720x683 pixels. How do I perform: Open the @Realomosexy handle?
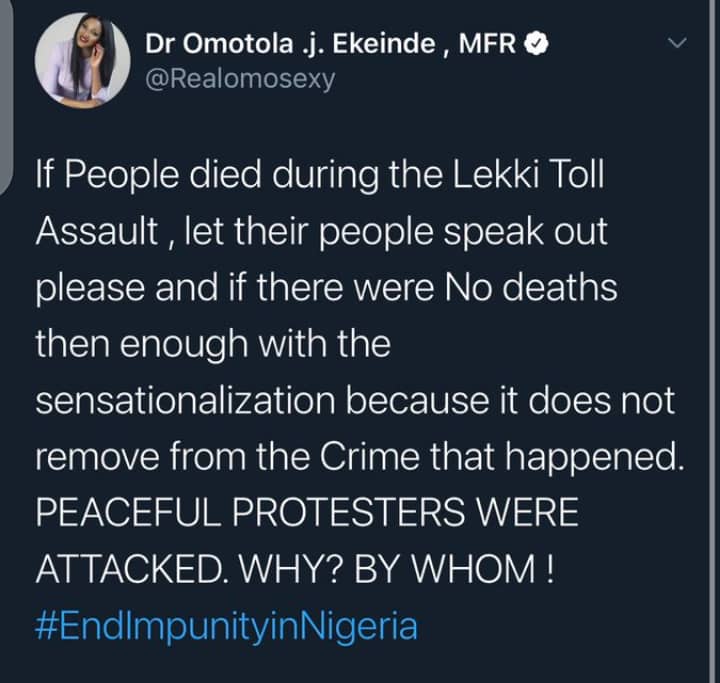click(240, 78)
